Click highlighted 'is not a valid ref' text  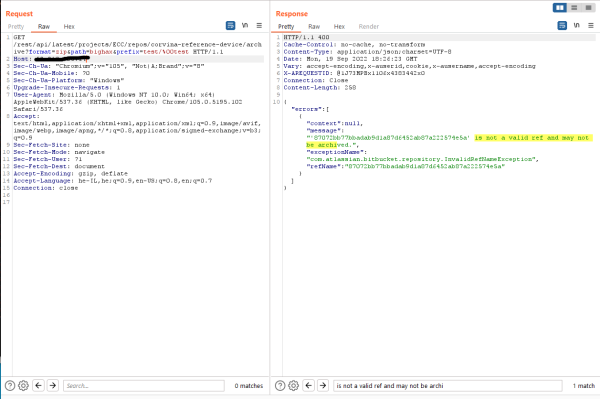pyautogui.click(x=533, y=138)
